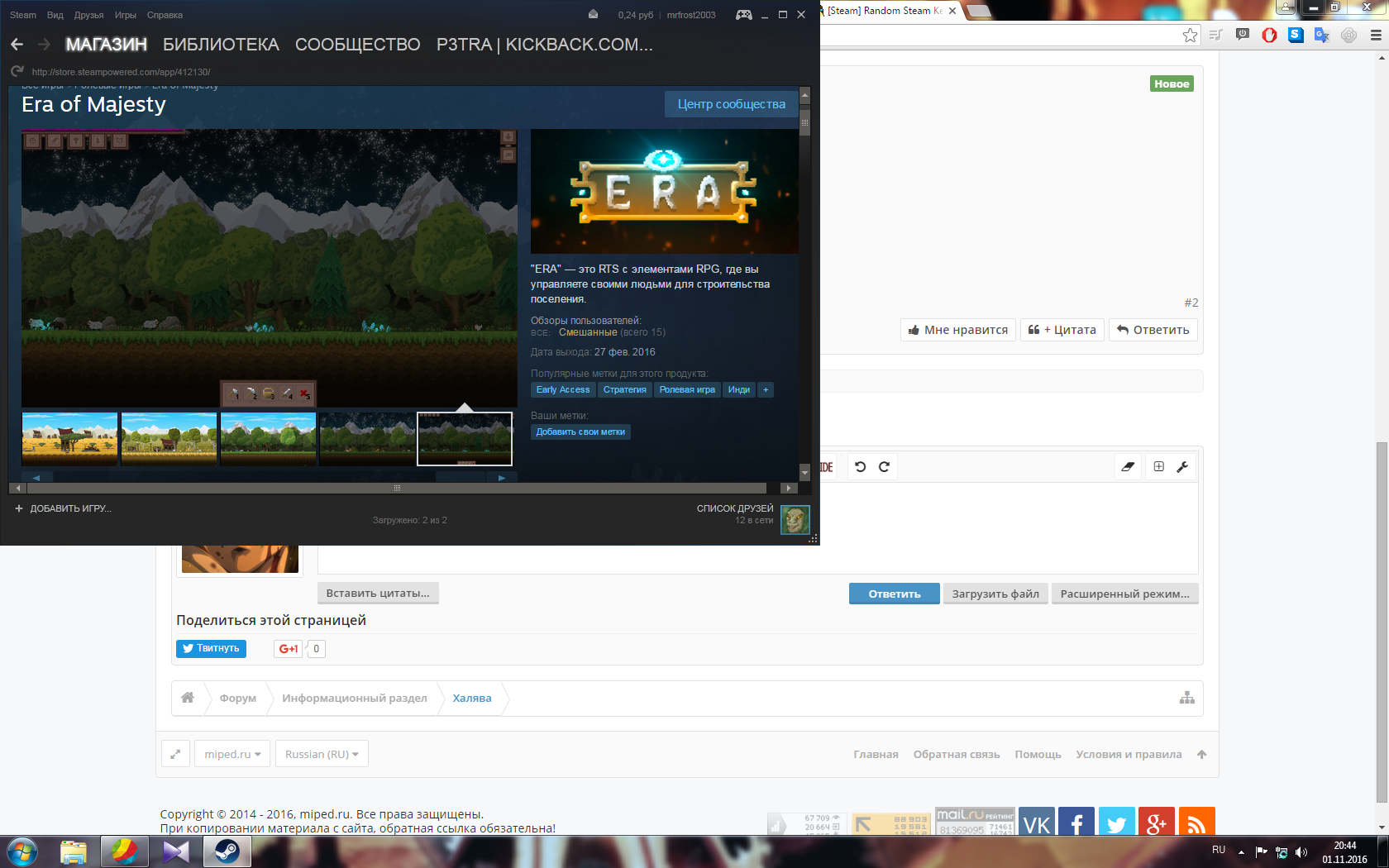The image size is (1389, 868).
Task: Open Центр сообщества button
Action: 732,104
